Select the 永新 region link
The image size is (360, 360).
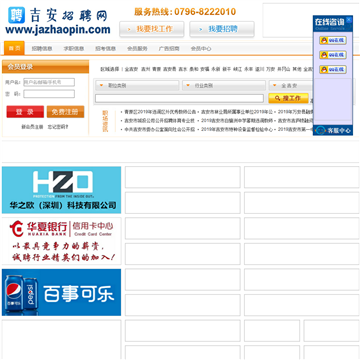pyautogui.click(x=216, y=69)
